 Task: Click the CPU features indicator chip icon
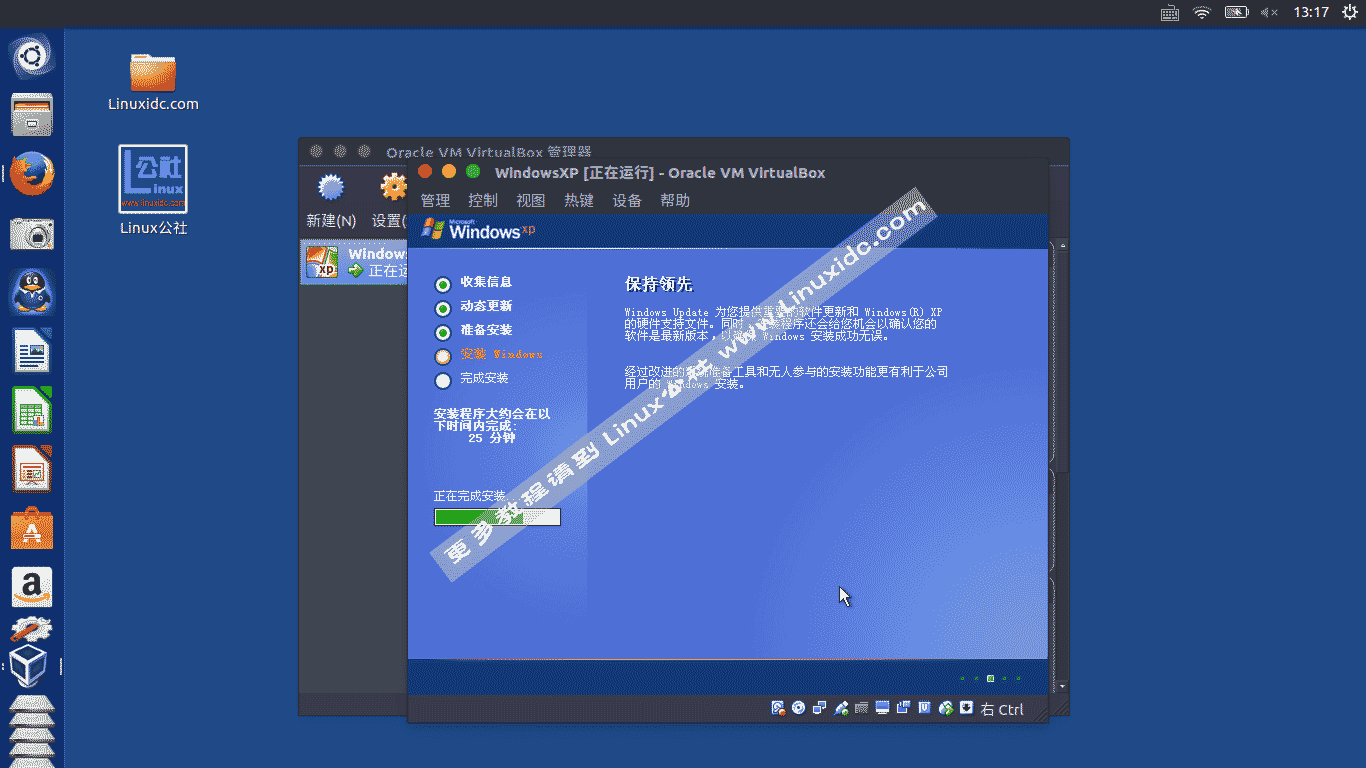tap(925, 708)
